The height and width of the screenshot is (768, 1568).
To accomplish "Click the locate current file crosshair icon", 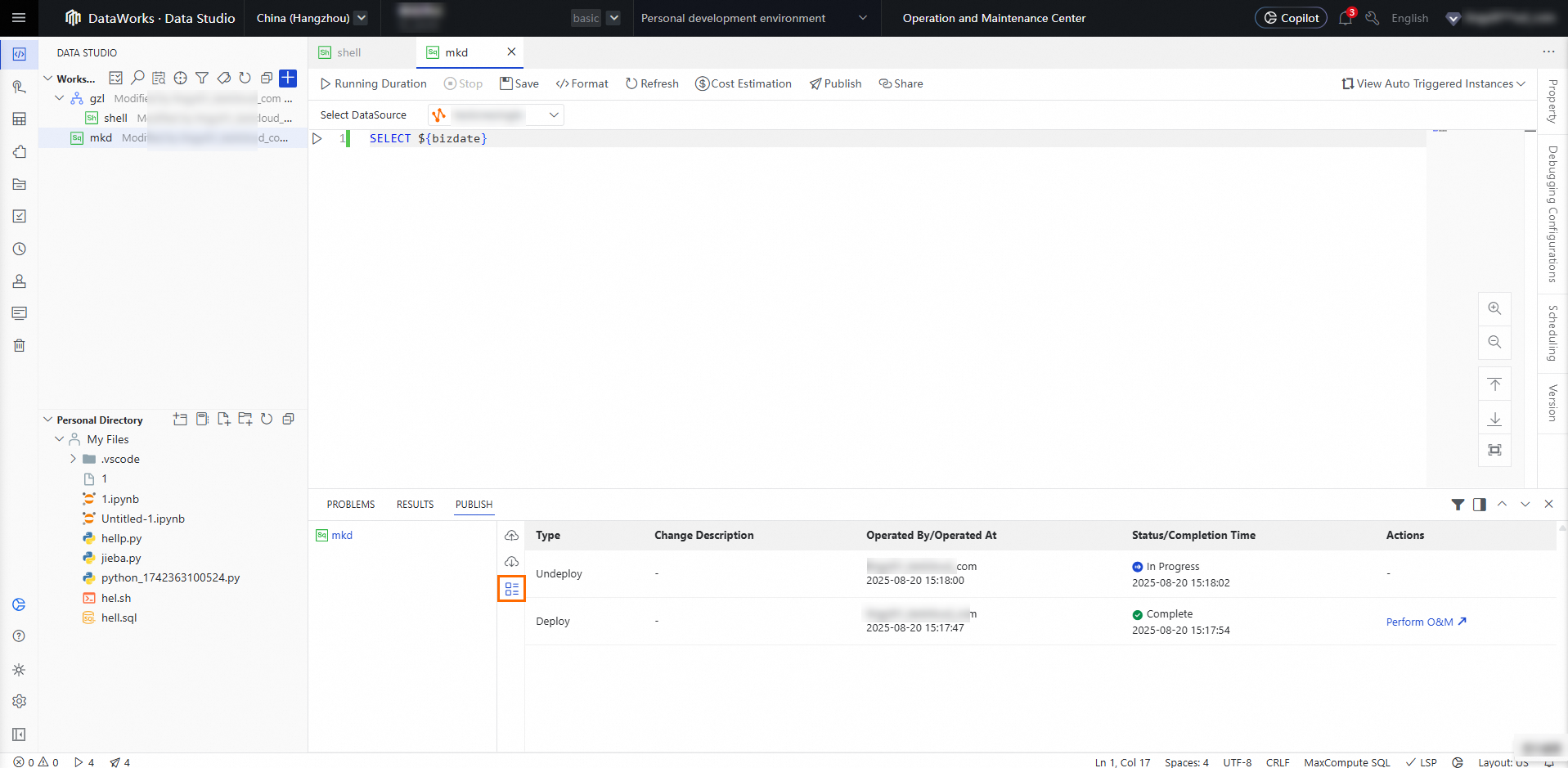I will [x=180, y=79].
